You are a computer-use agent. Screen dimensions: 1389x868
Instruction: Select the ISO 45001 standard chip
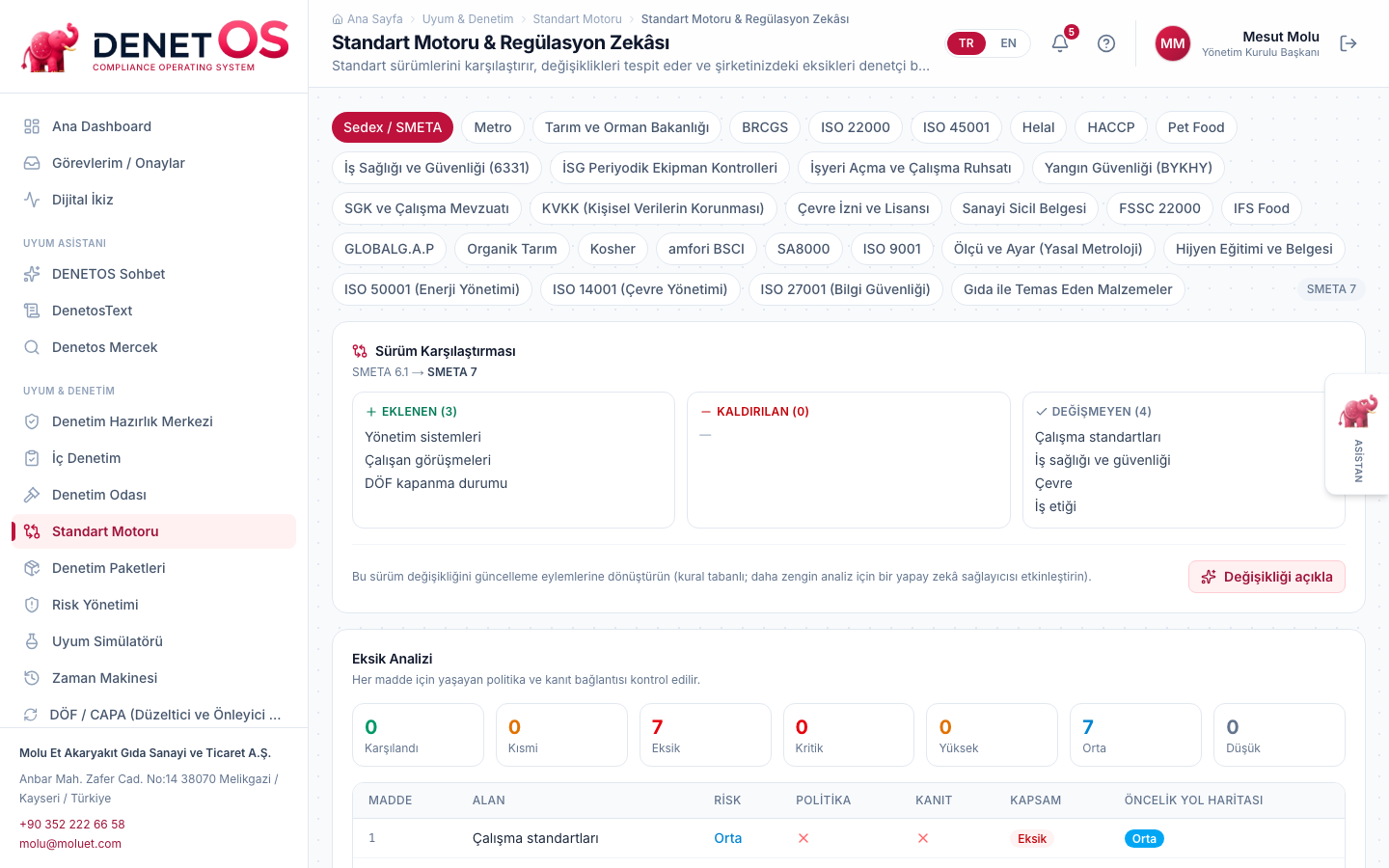pos(956,127)
